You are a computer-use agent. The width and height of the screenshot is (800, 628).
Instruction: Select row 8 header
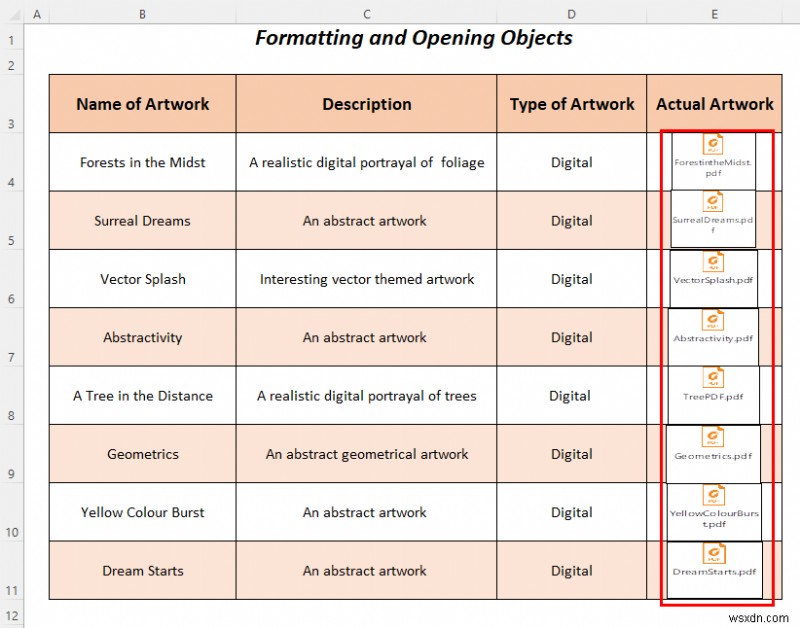(x=11, y=395)
